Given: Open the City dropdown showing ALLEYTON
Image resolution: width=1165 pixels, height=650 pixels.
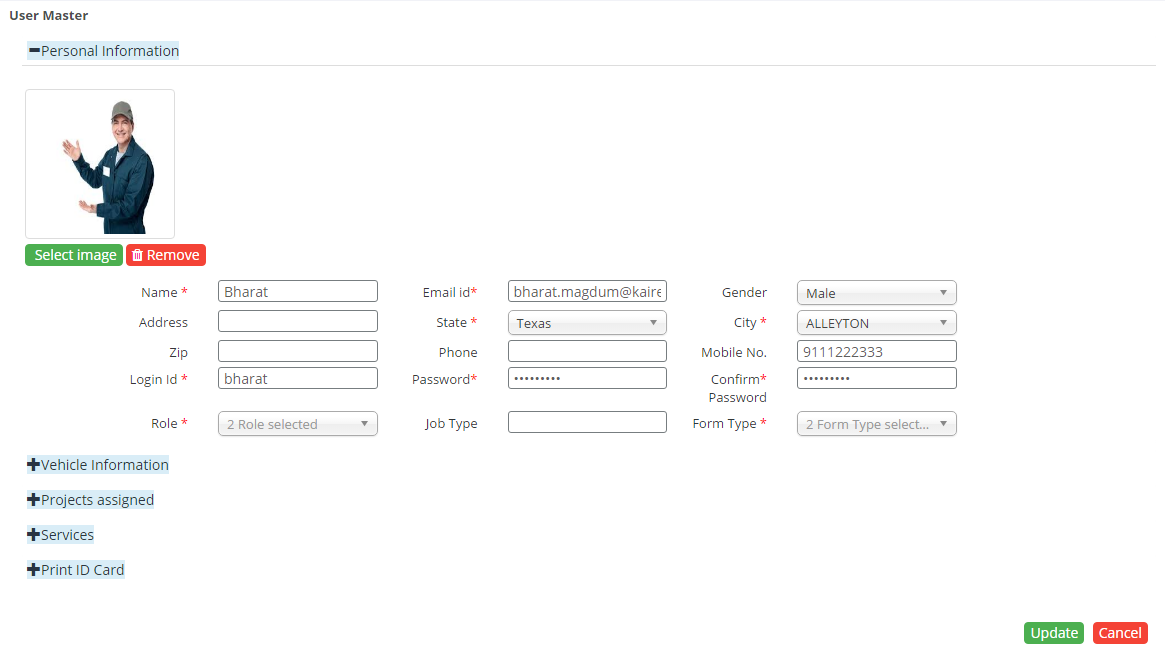Looking at the screenshot, I should tap(876, 323).
